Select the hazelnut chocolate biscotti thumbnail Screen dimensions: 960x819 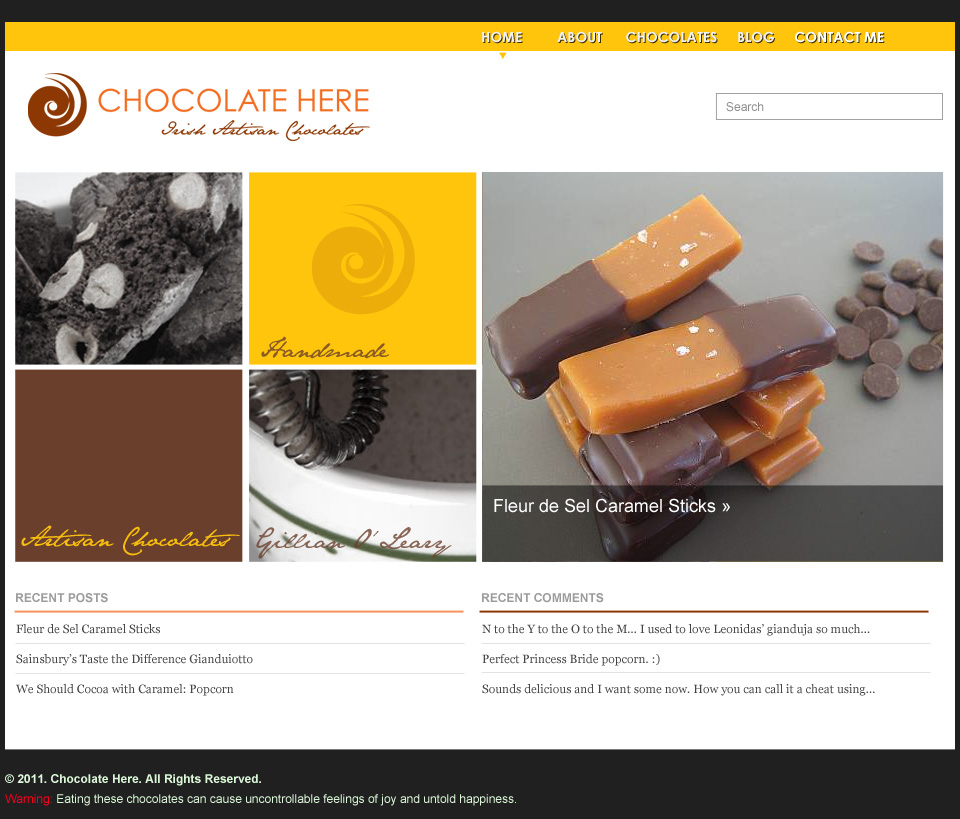(x=129, y=268)
